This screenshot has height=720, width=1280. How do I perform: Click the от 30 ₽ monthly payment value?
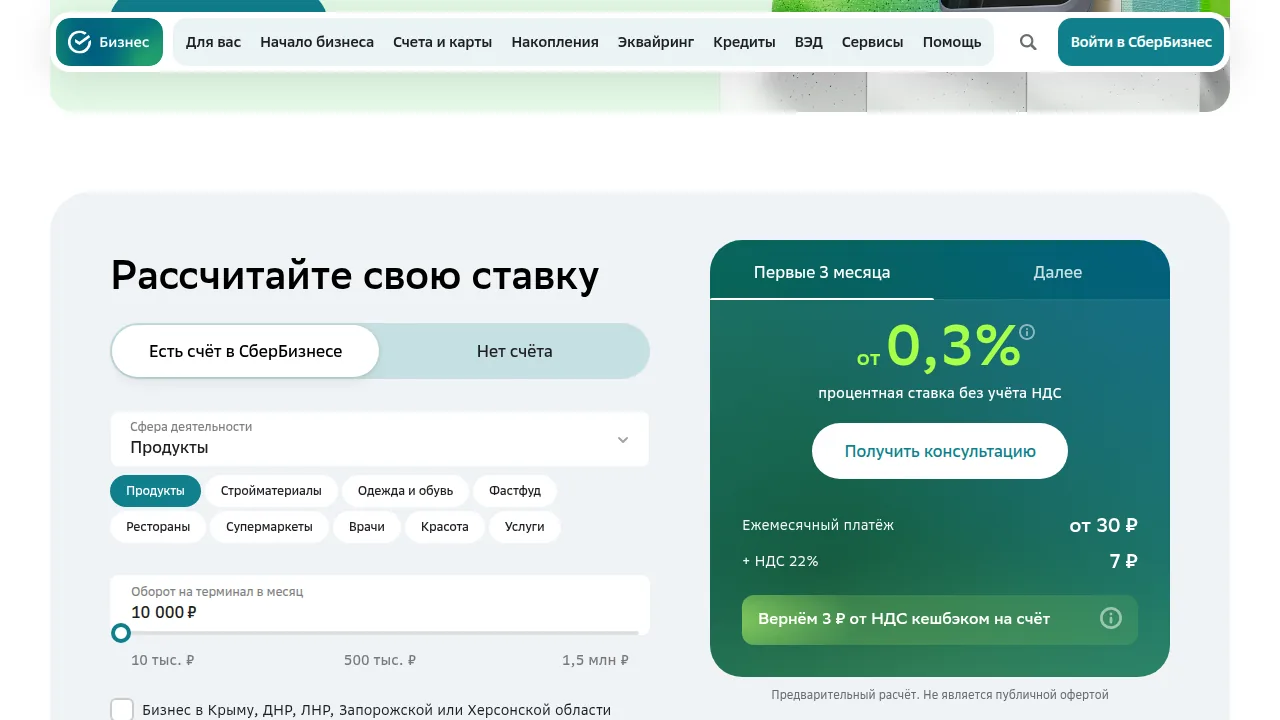pyautogui.click(x=1104, y=525)
